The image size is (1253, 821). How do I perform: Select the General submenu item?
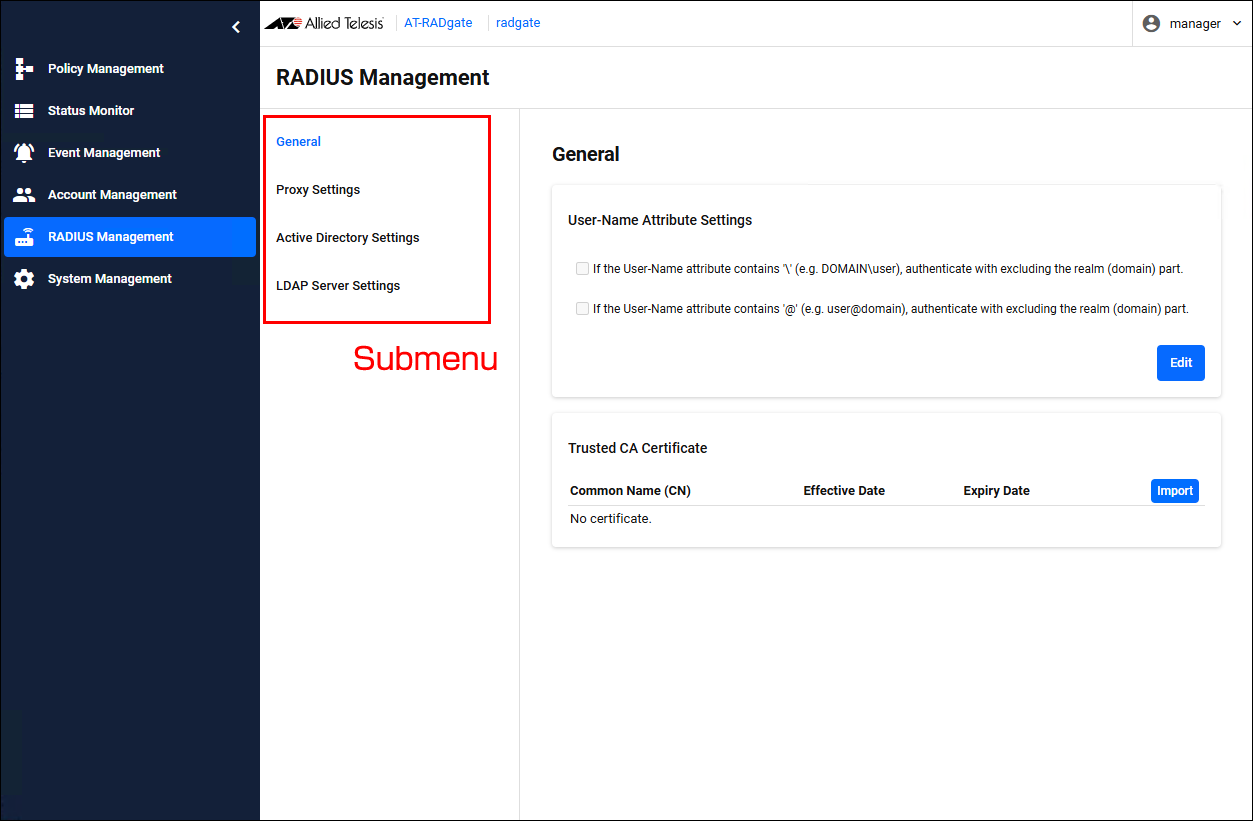click(x=298, y=142)
